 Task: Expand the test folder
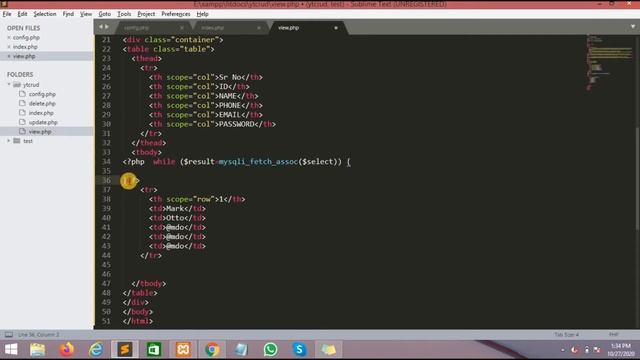click(9, 141)
